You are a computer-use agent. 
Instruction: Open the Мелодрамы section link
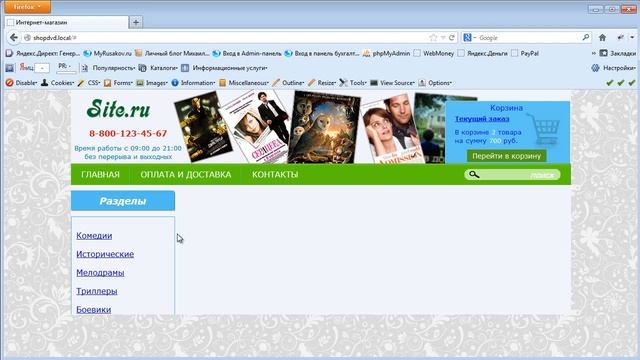tap(100, 272)
